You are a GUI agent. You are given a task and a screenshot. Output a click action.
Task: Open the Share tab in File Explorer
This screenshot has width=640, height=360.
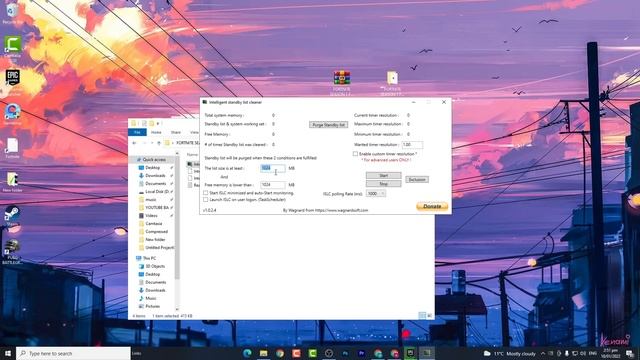(176, 132)
